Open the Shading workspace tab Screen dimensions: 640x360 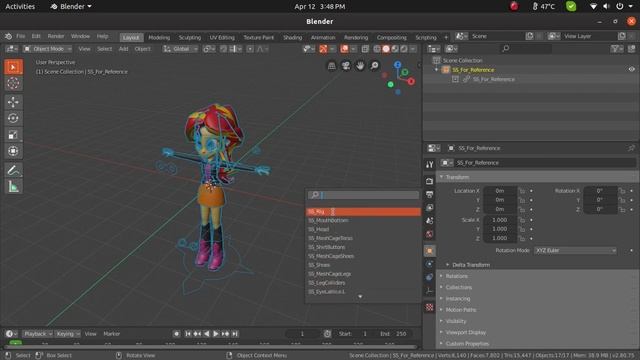click(x=293, y=37)
